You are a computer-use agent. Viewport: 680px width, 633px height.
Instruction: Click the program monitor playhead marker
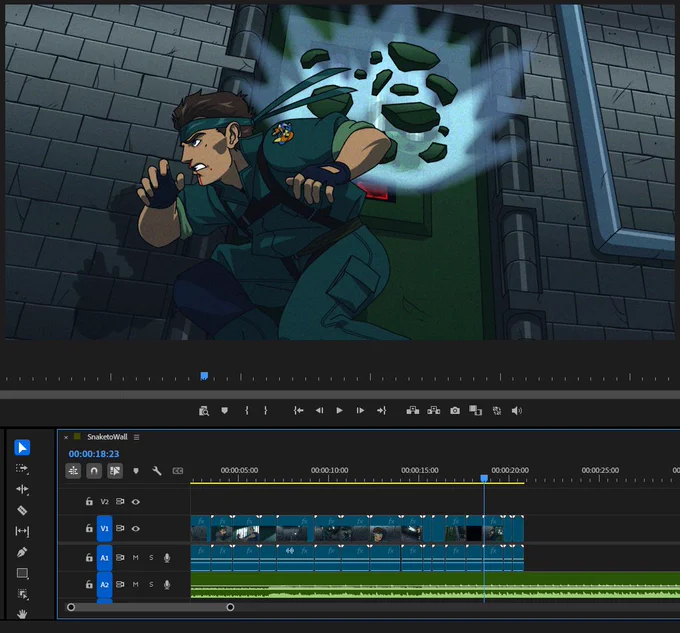tap(204, 376)
